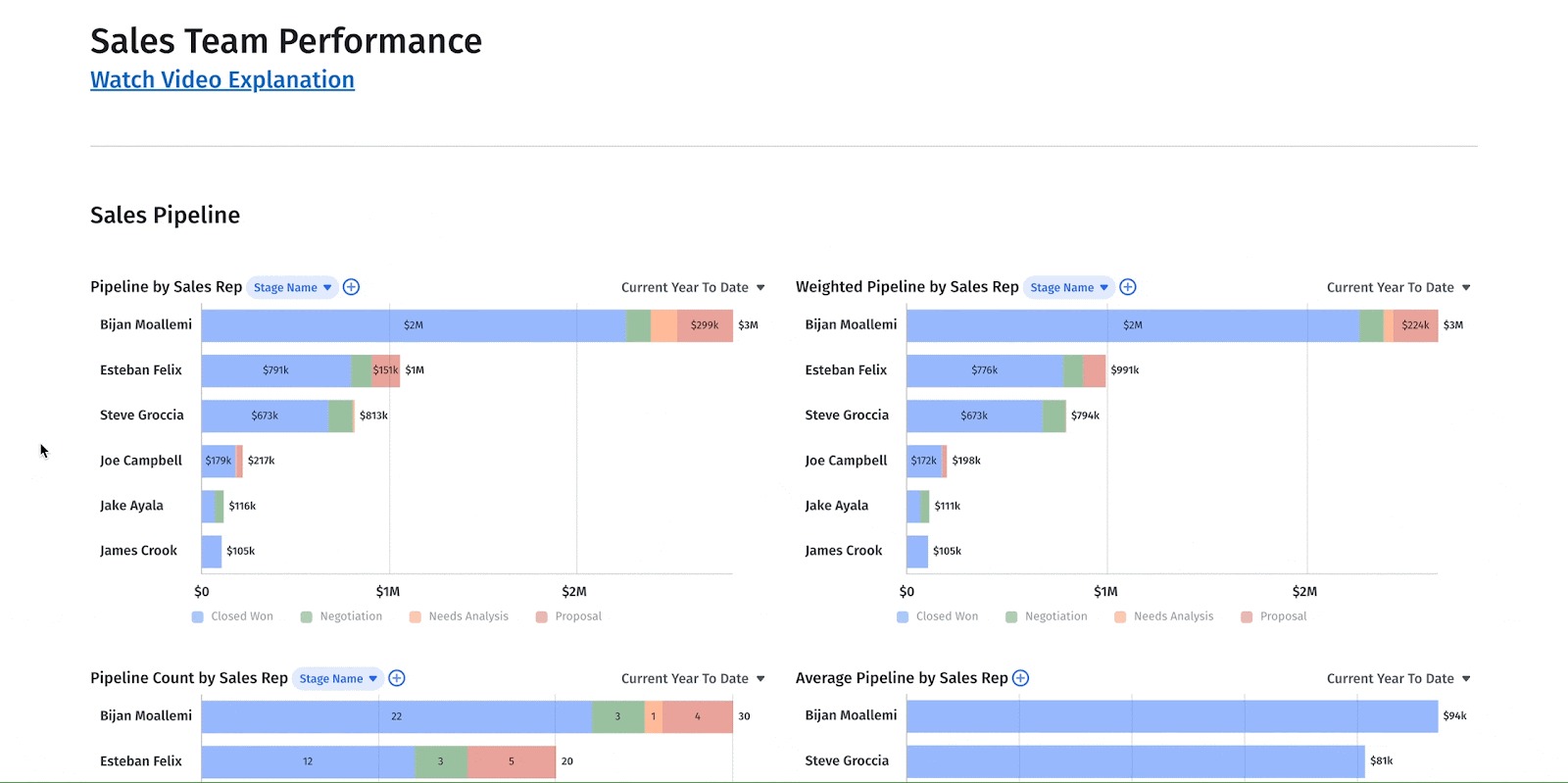Click Bijan Moallemi's $2M Closed Won bar

point(412,324)
